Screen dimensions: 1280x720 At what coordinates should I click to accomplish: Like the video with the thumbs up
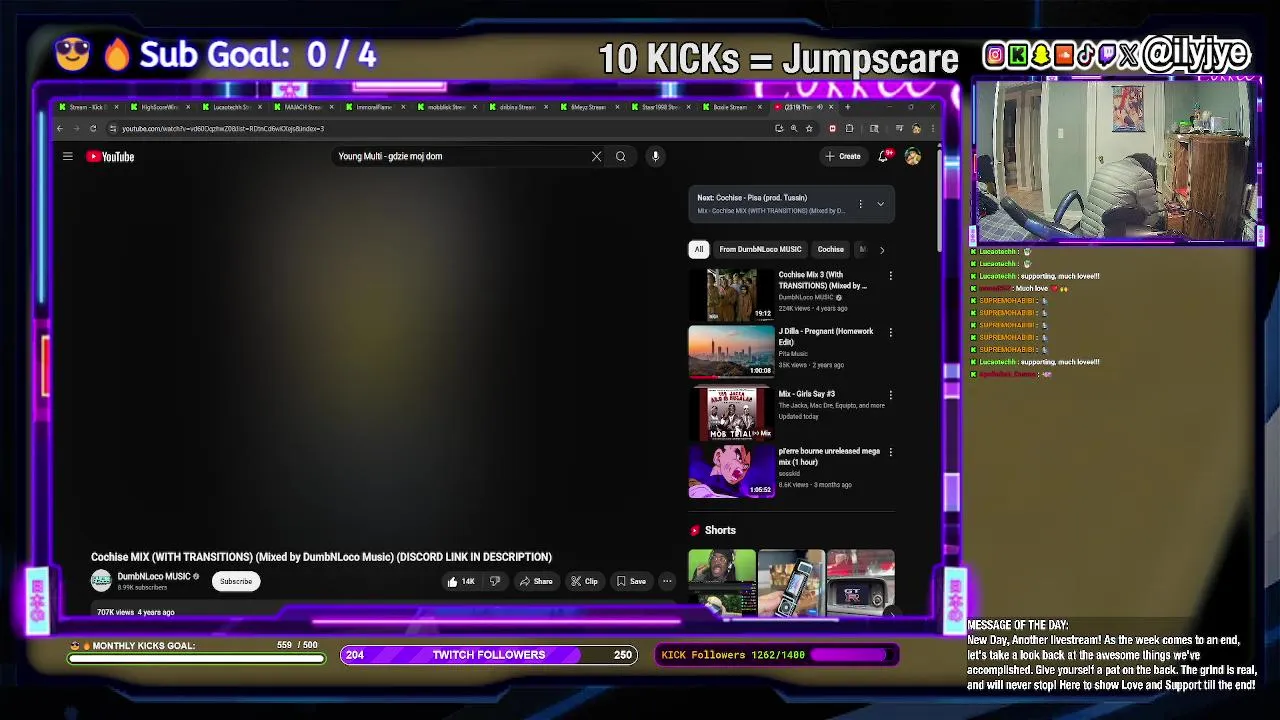(461, 581)
